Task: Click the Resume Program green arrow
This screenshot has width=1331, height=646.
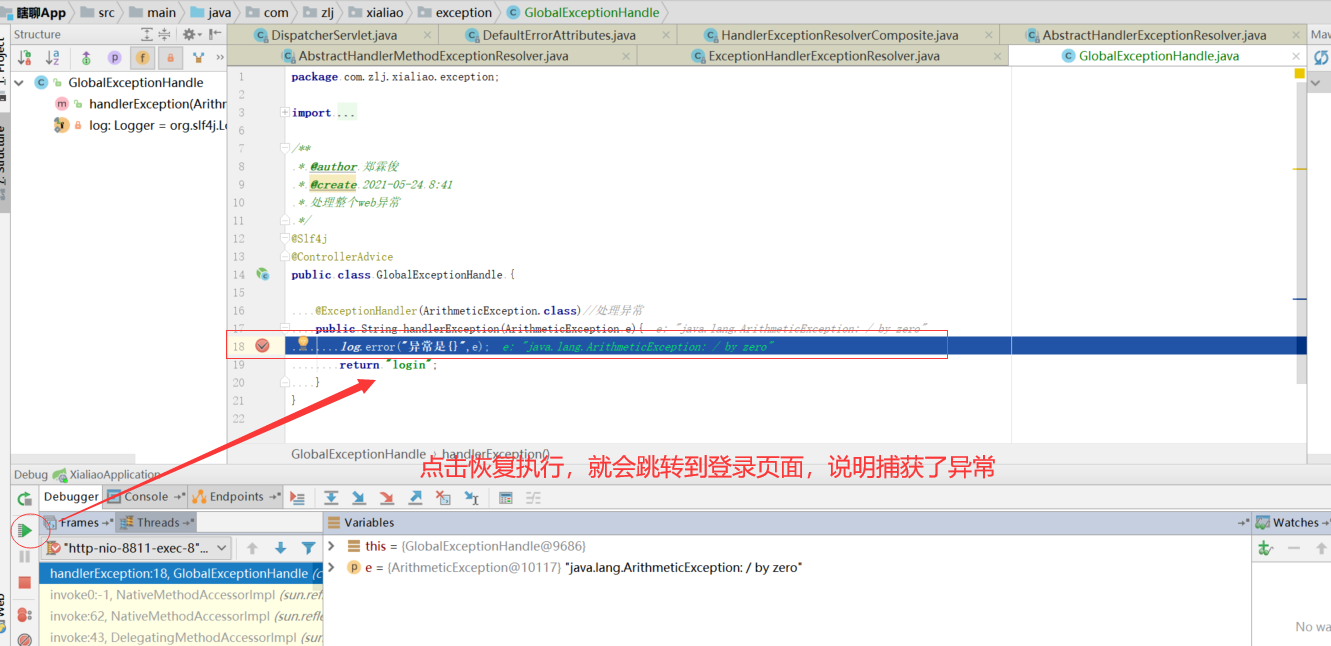Action: tap(25, 530)
